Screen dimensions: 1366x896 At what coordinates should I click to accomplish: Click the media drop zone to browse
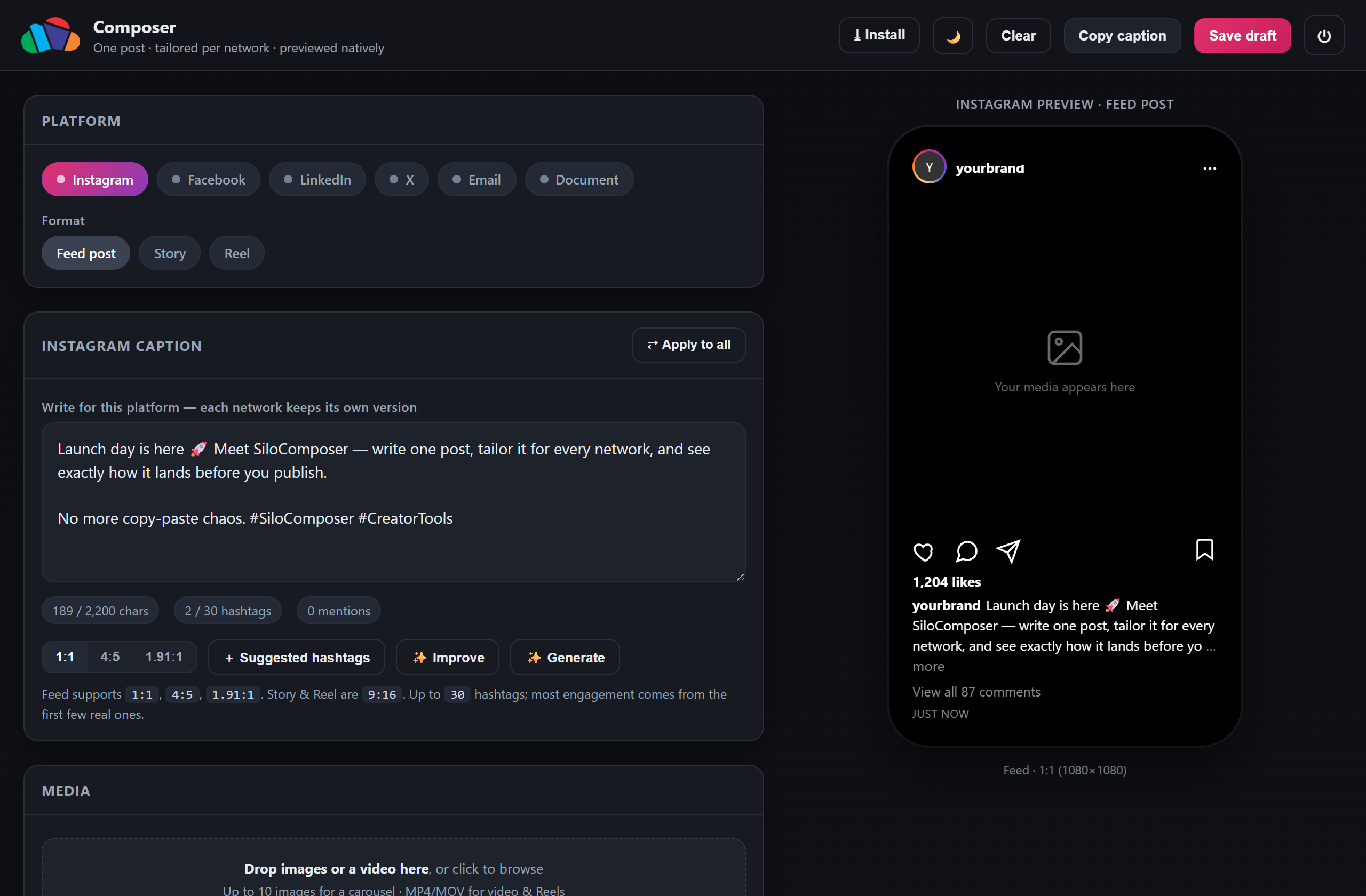click(x=394, y=867)
